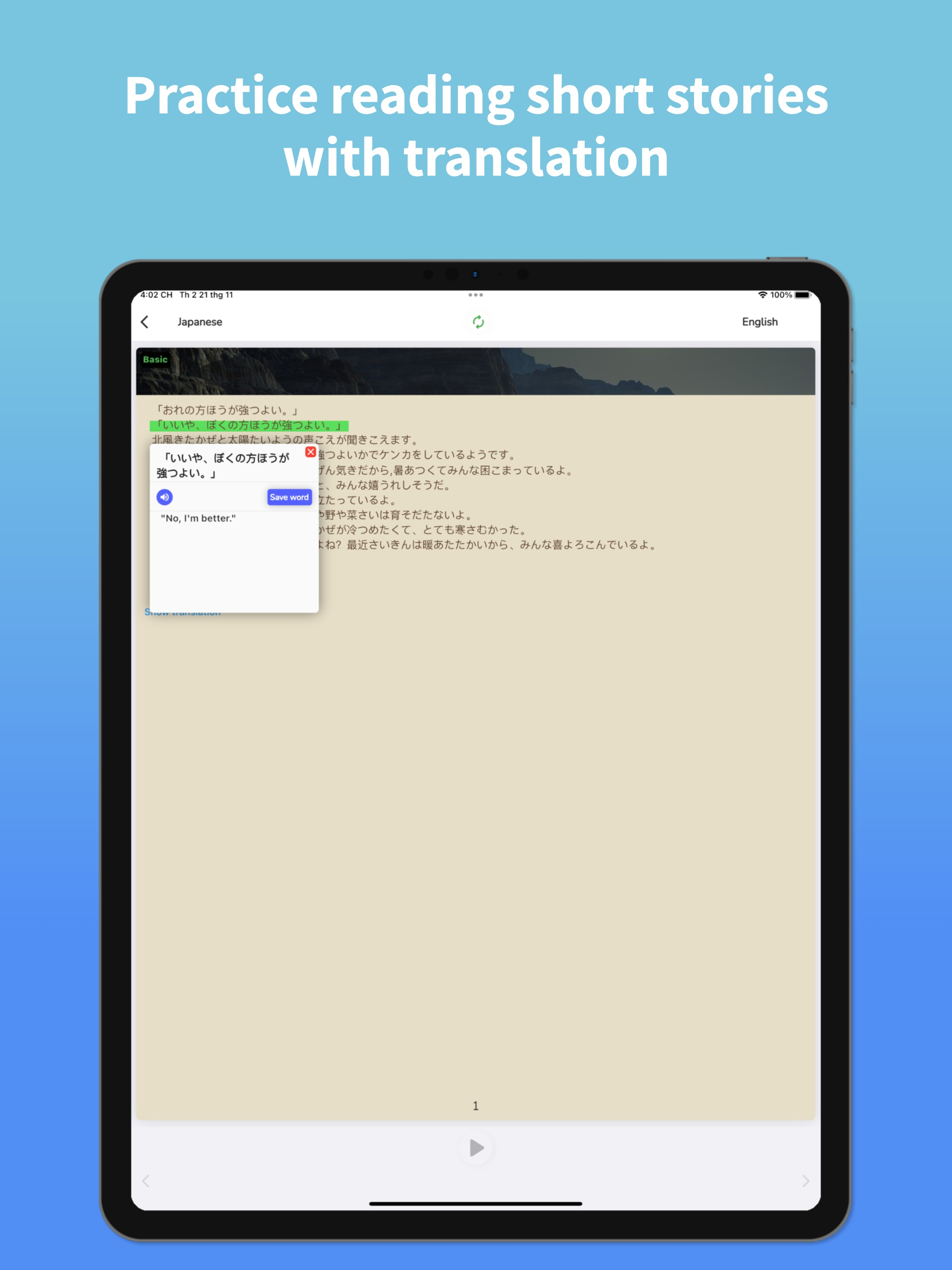Tap the sentence ending 強つよいかでケンカをしているようです。
Image resolution: width=952 pixels, height=1270 pixels.
tap(417, 455)
